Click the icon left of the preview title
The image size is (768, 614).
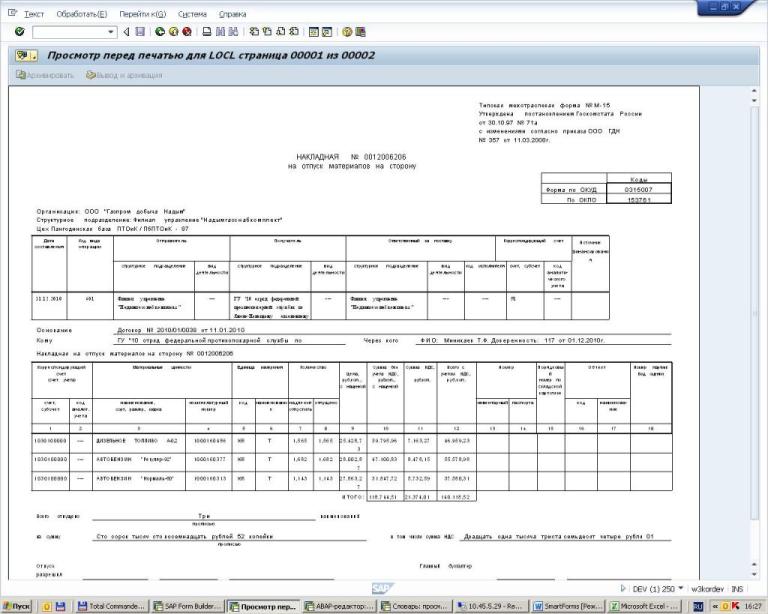click(26, 55)
